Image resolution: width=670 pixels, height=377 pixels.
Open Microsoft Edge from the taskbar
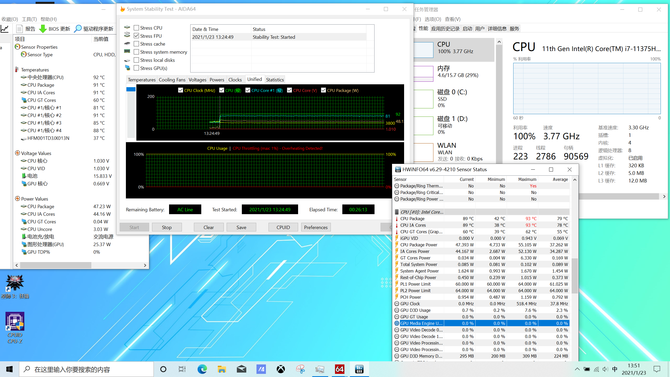(202, 369)
